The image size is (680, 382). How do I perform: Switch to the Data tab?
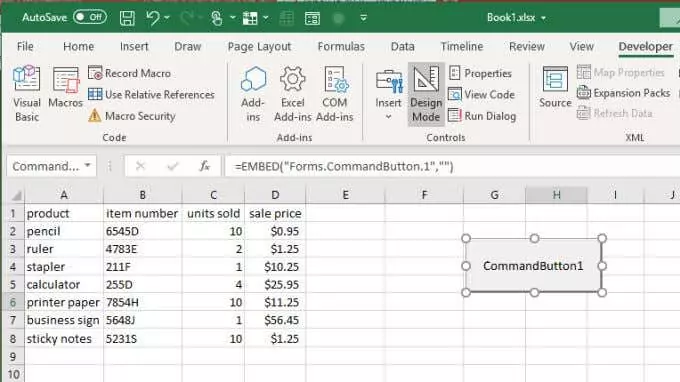[402, 46]
